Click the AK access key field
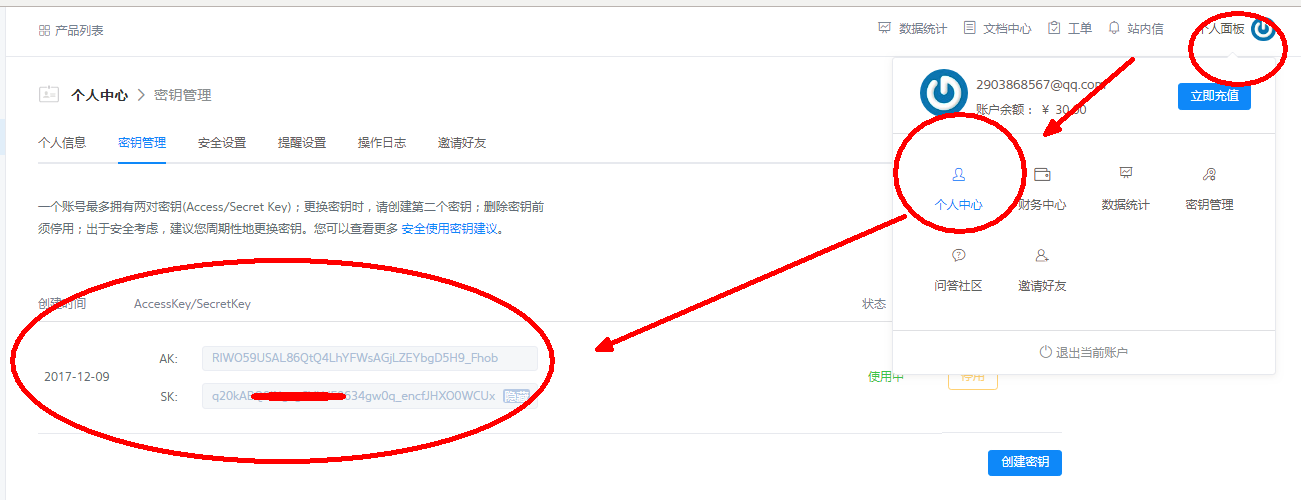 [x=369, y=358]
